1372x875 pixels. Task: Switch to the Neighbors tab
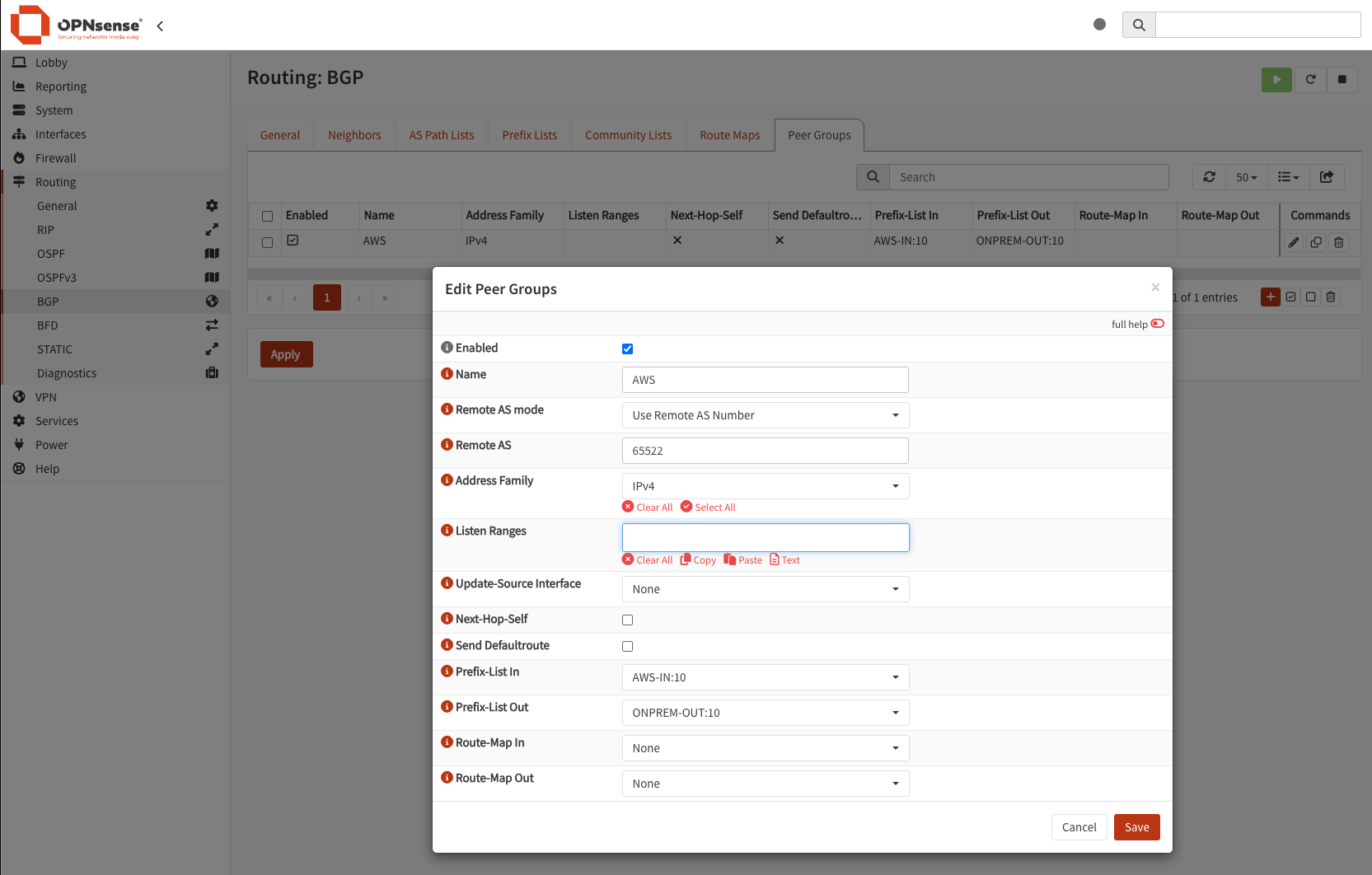tap(354, 135)
